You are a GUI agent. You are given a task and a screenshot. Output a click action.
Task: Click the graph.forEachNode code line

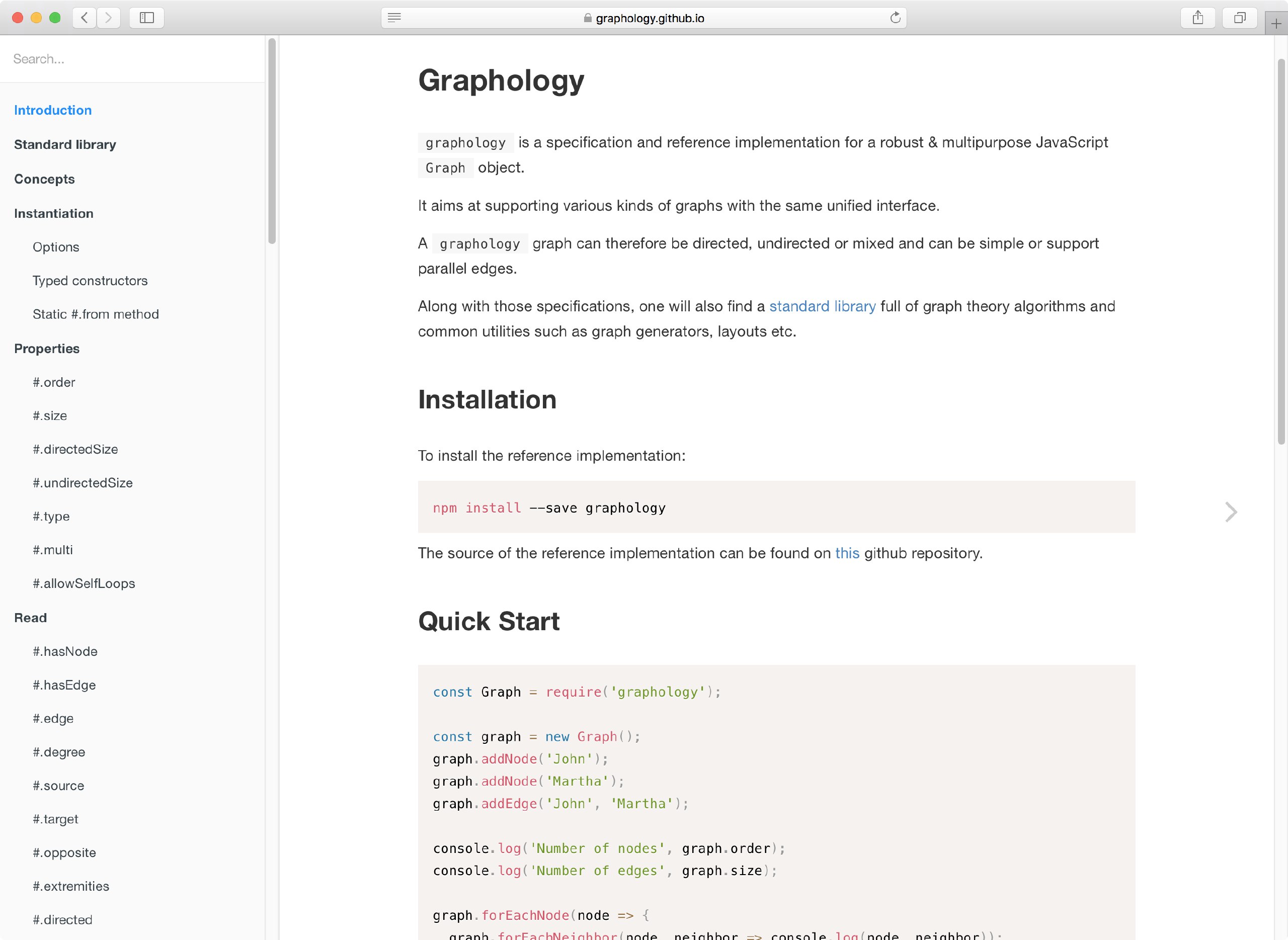pos(541,915)
